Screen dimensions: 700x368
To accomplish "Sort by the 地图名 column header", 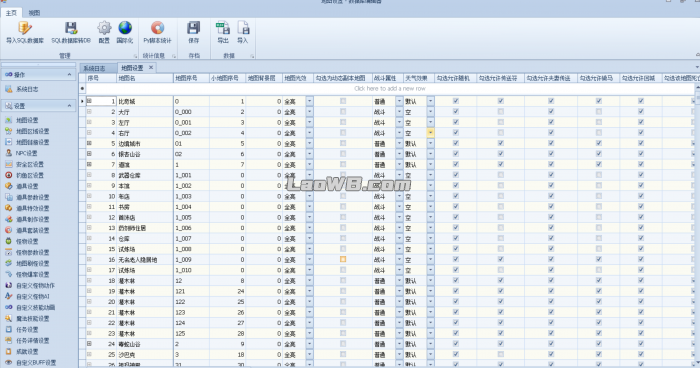I will 145,78.
